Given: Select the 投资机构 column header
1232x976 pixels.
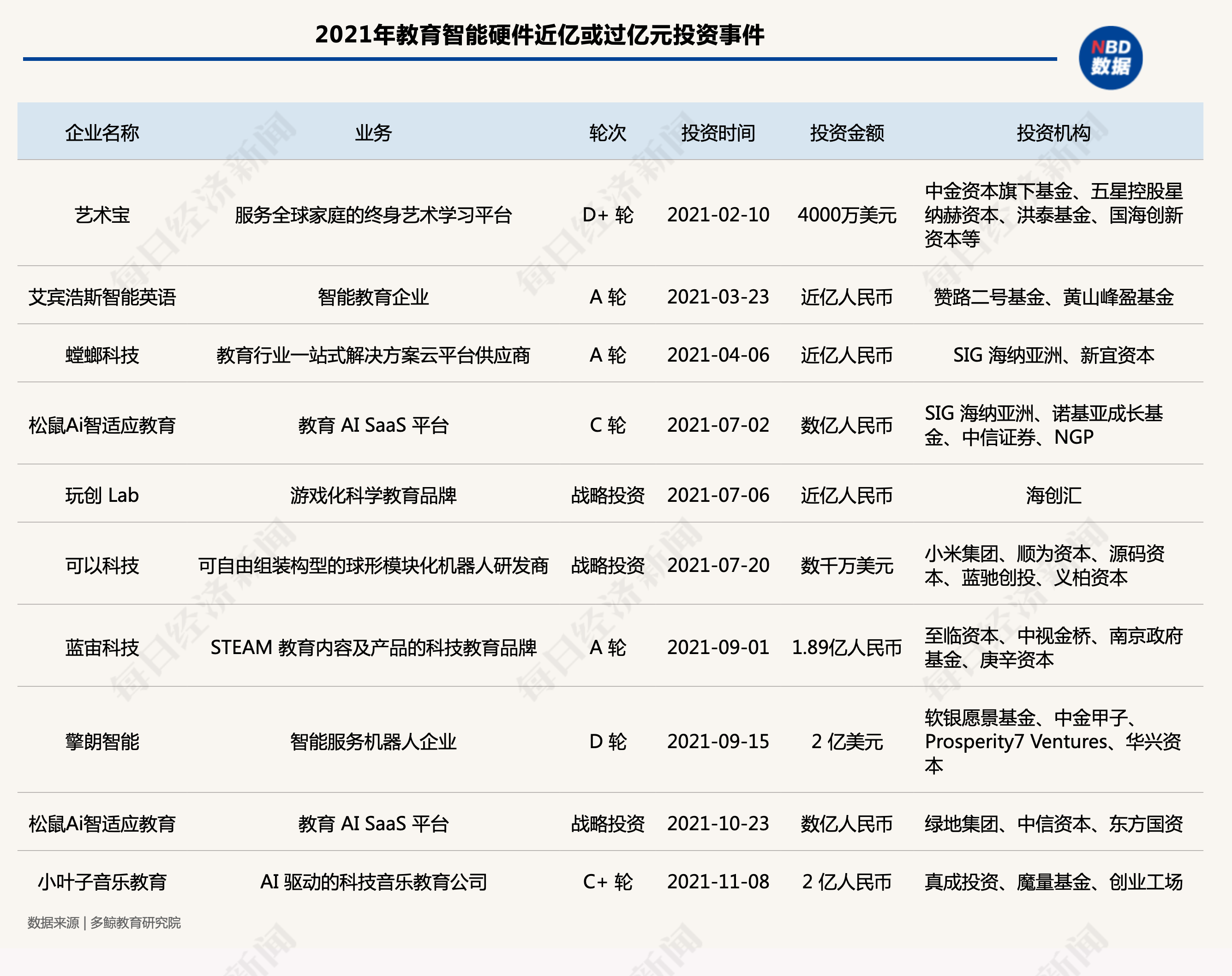Looking at the screenshot, I should pos(1053,133).
